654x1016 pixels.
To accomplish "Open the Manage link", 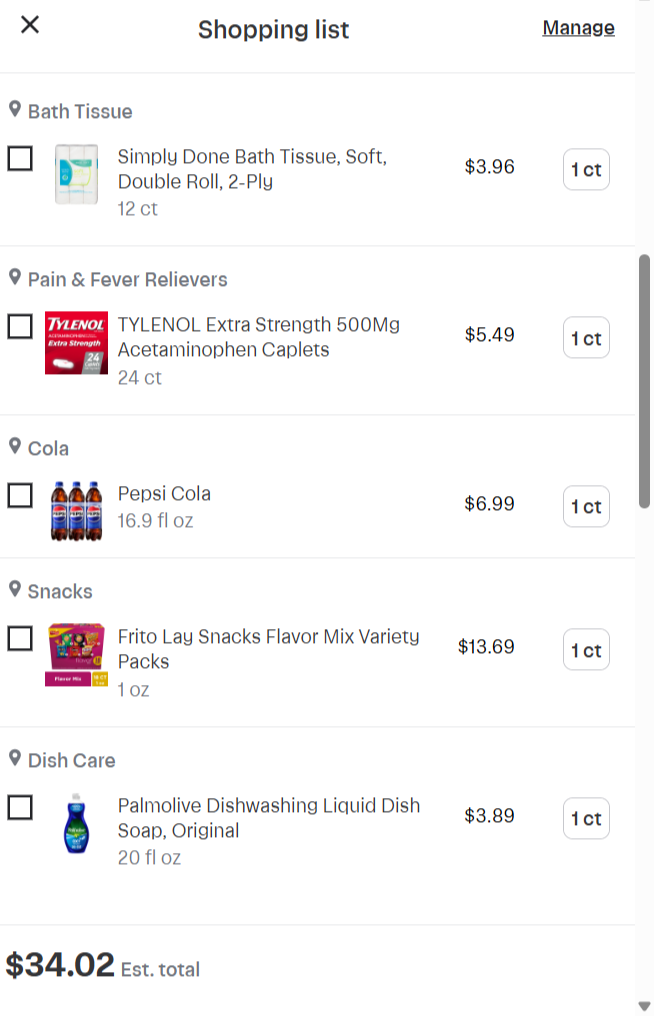I will coord(578,28).
